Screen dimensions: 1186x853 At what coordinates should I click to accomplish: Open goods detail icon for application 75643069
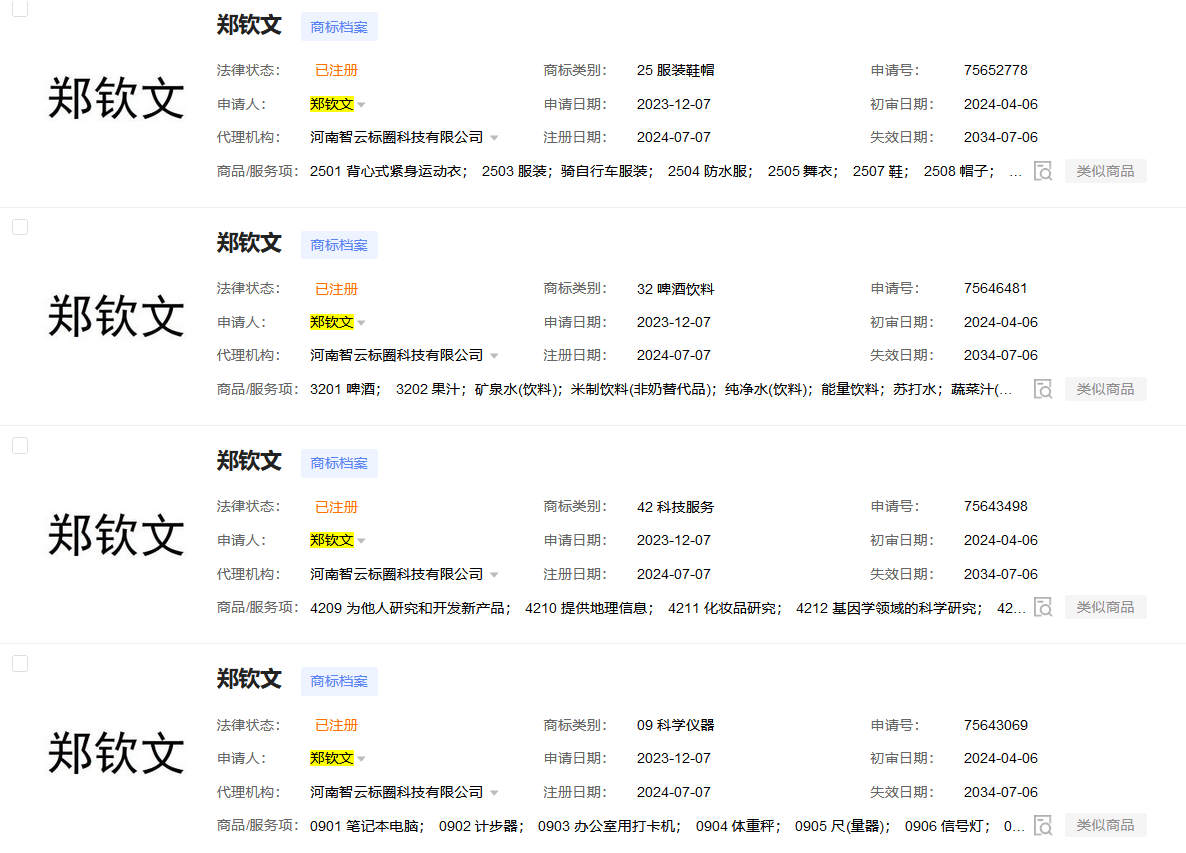pos(1043,825)
